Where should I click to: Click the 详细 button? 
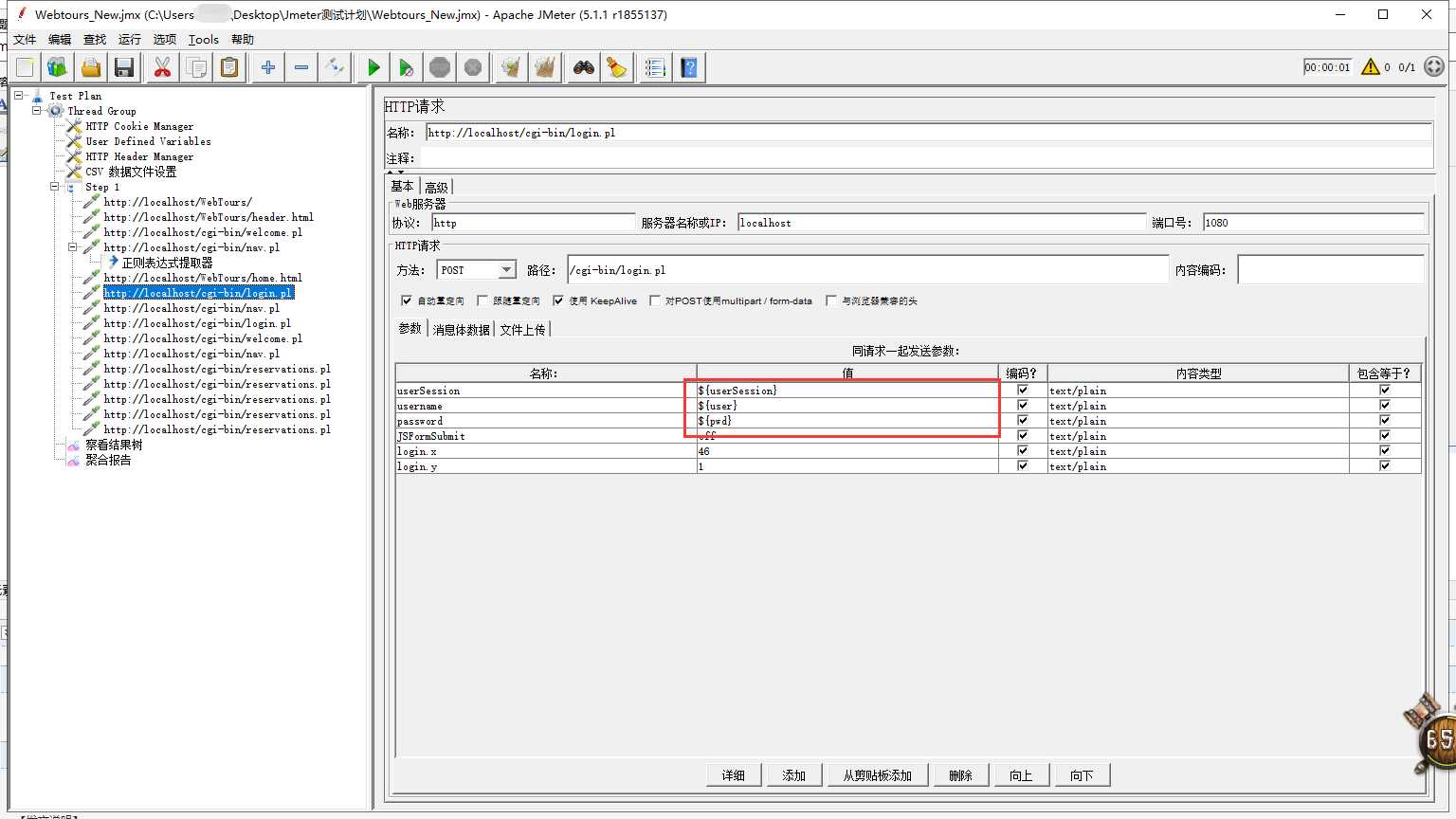coord(734,775)
